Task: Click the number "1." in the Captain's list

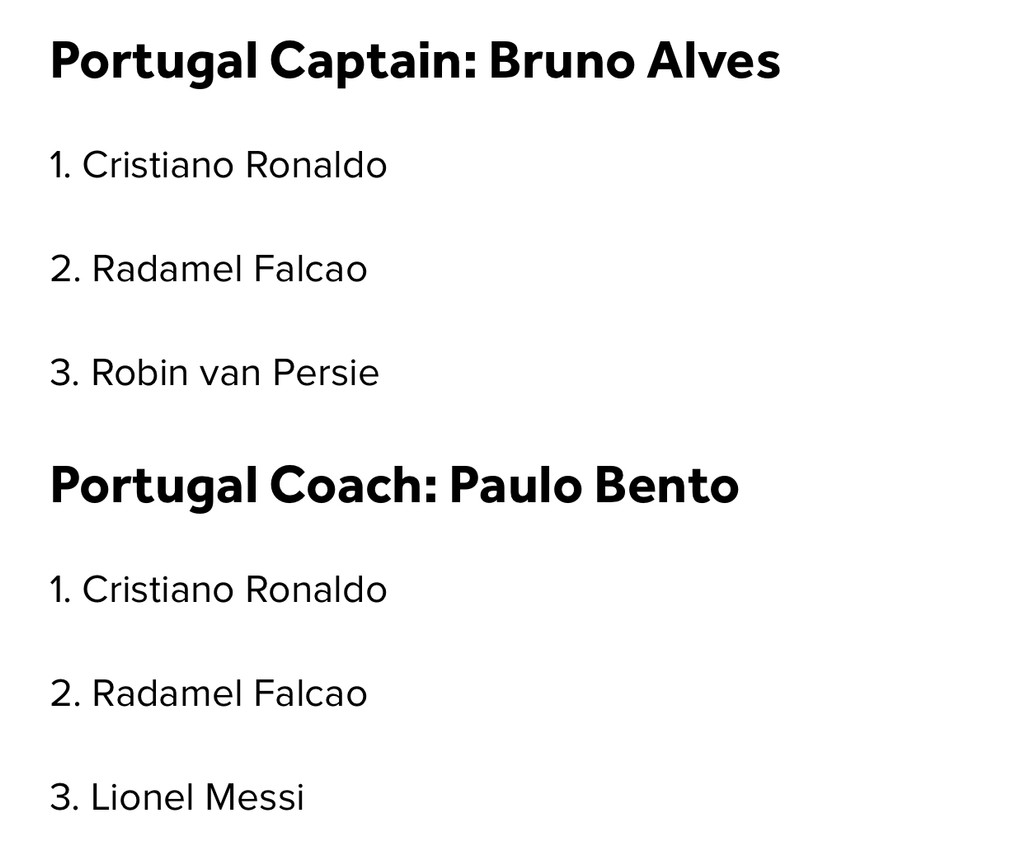Action: click(x=61, y=165)
